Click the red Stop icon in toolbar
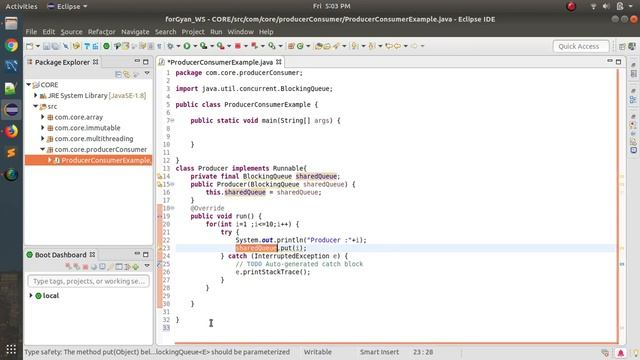This screenshot has height=360, width=640. point(238,46)
